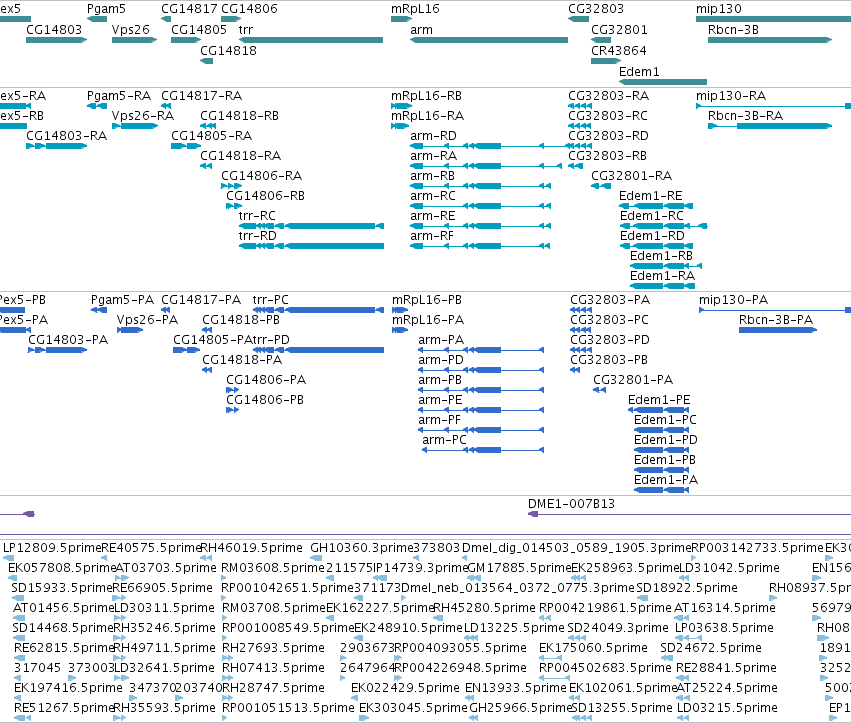
Task: Click EST label LP12809.5prime
Action: click(x=52, y=547)
